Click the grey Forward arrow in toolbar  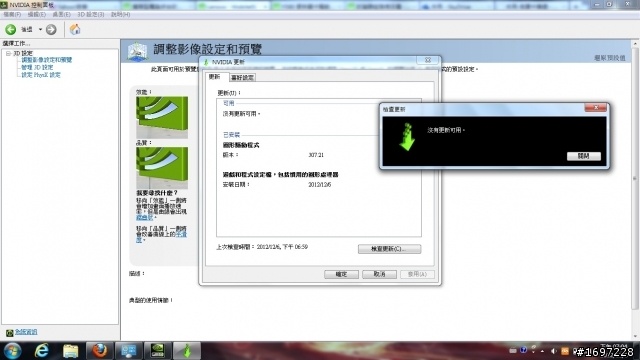click(51, 29)
